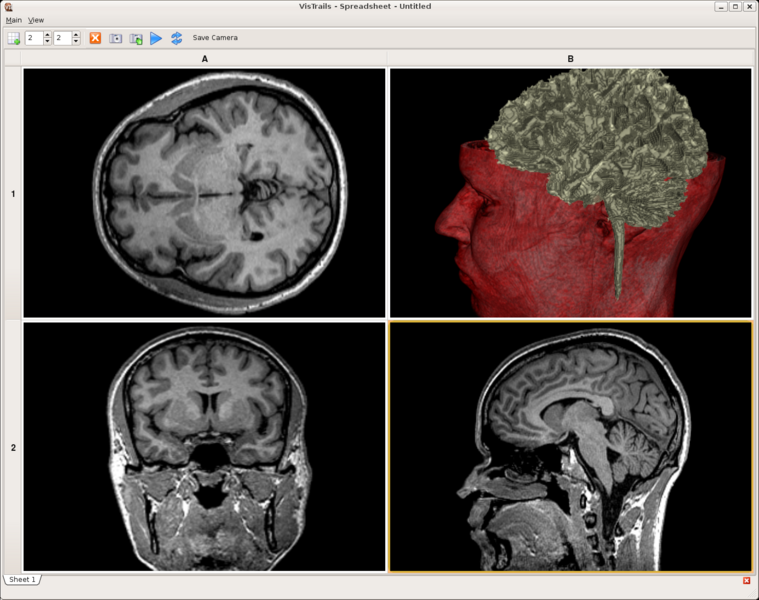Click the VisTrails app icon in title bar
759x600 pixels.
8,7
